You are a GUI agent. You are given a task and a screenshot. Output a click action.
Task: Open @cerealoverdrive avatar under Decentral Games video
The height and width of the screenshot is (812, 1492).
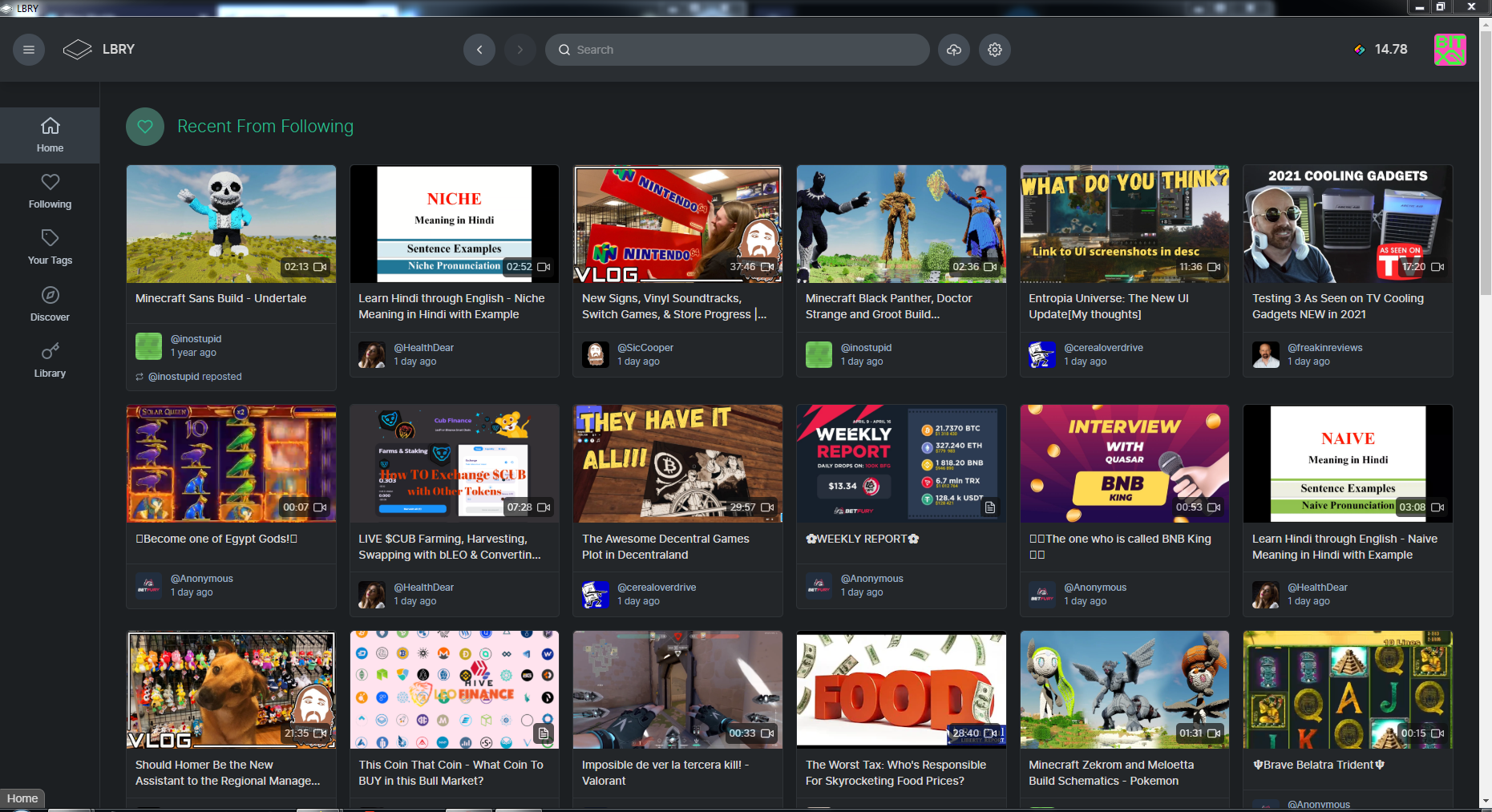(x=595, y=595)
